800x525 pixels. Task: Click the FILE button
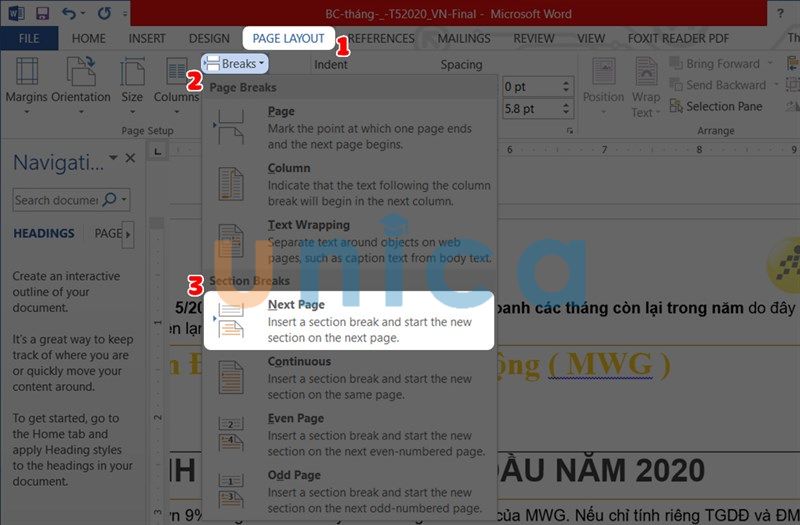29,39
